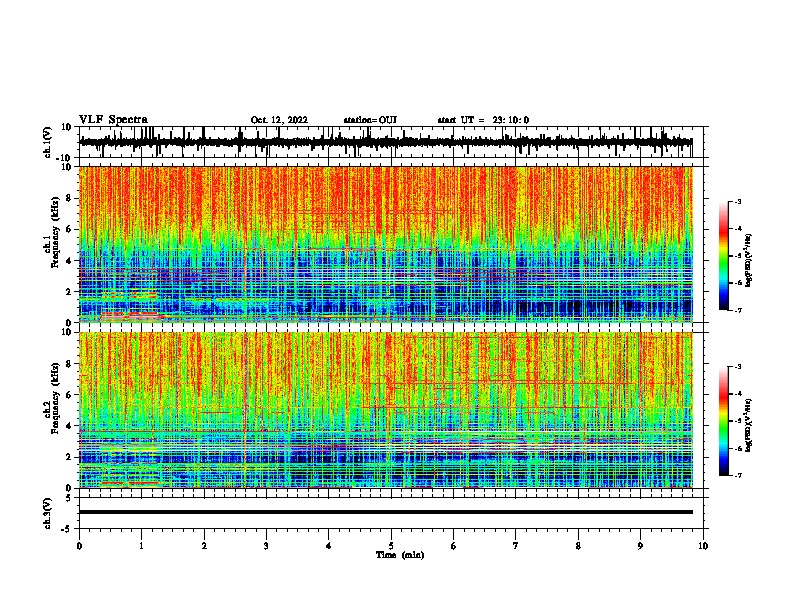Click the ch.2 PSD color scale bar
792x612 pixels.
[x=723, y=421]
